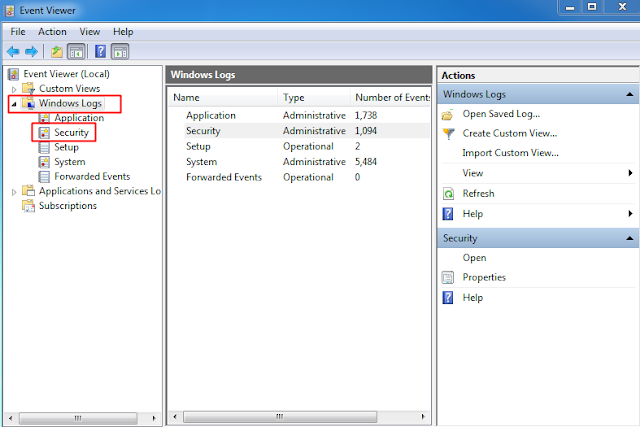Select Windows Logs in the tree
This screenshot has width=640, height=427.
(x=70, y=103)
